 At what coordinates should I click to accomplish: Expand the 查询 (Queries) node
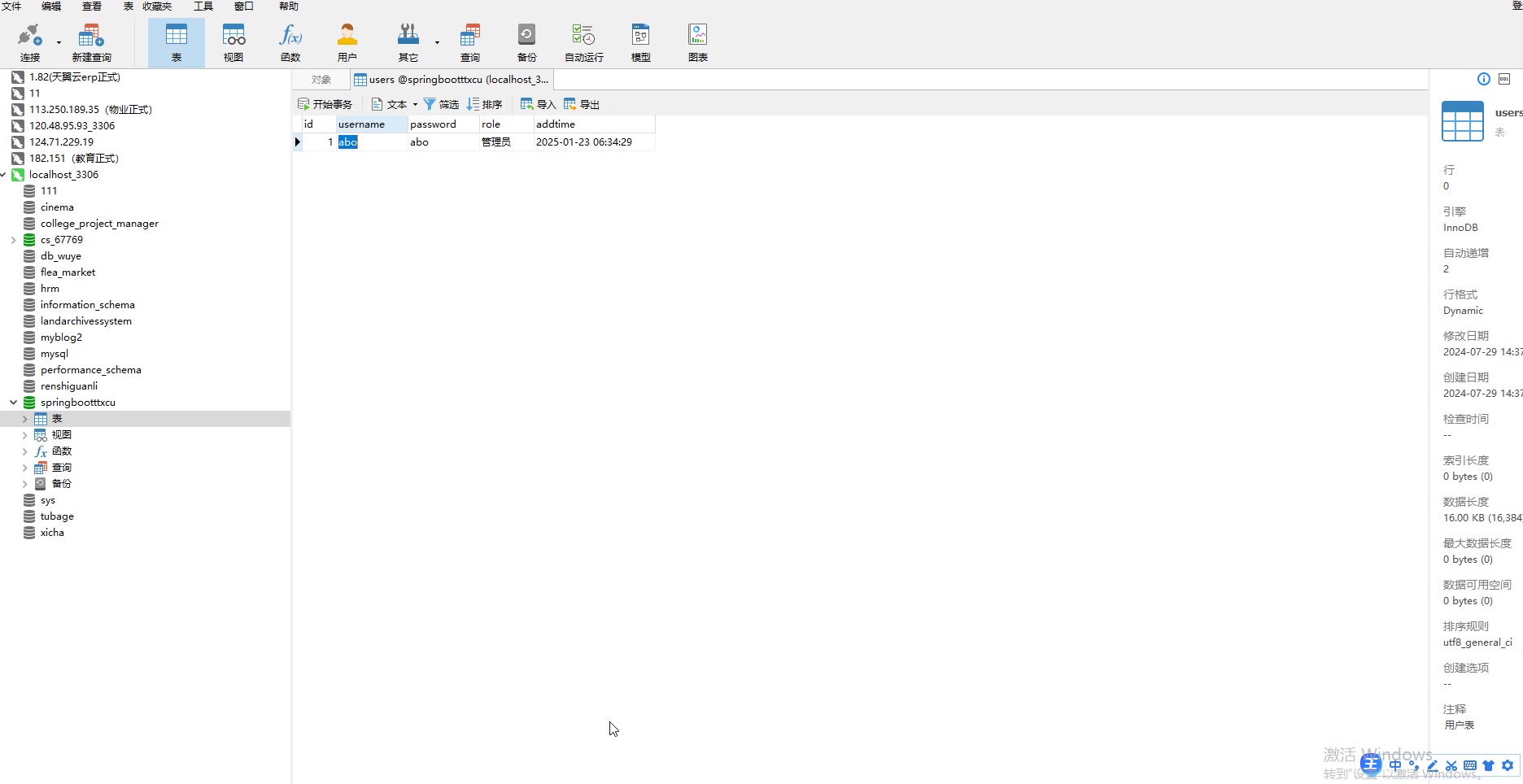click(25, 468)
